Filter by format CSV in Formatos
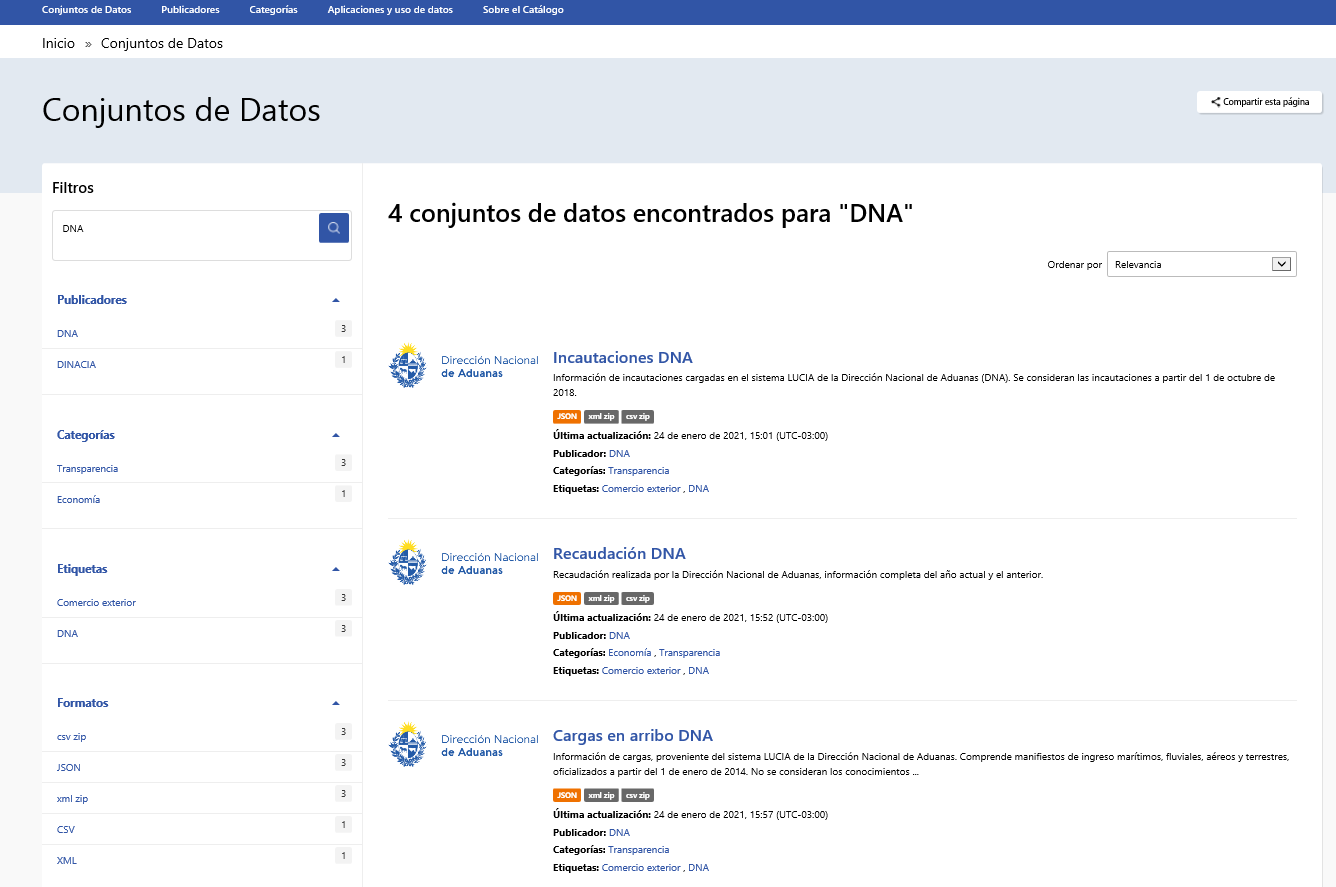Screen dimensions: 1336x887 coord(66,830)
